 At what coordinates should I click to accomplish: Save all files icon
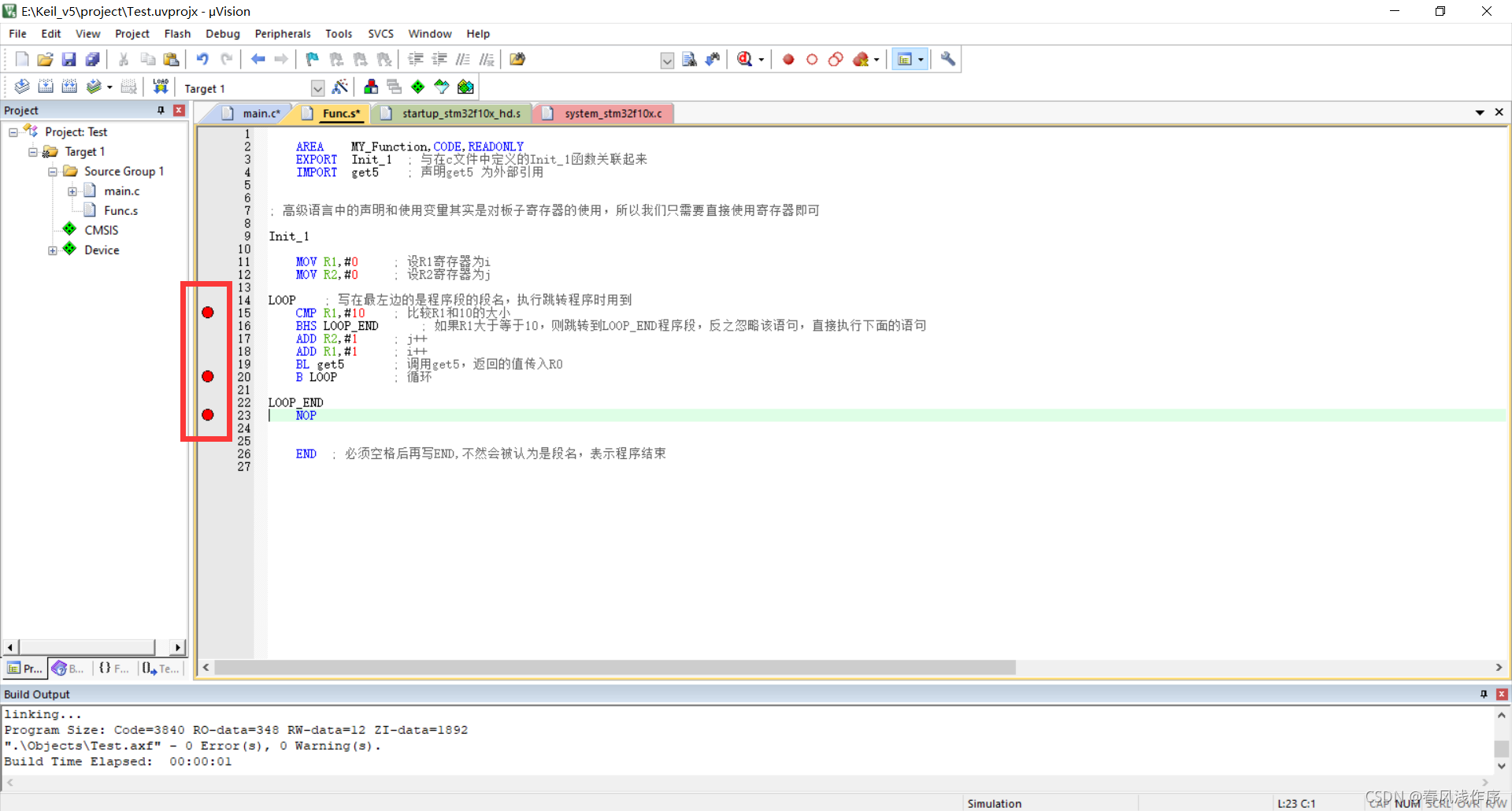[x=93, y=59]
